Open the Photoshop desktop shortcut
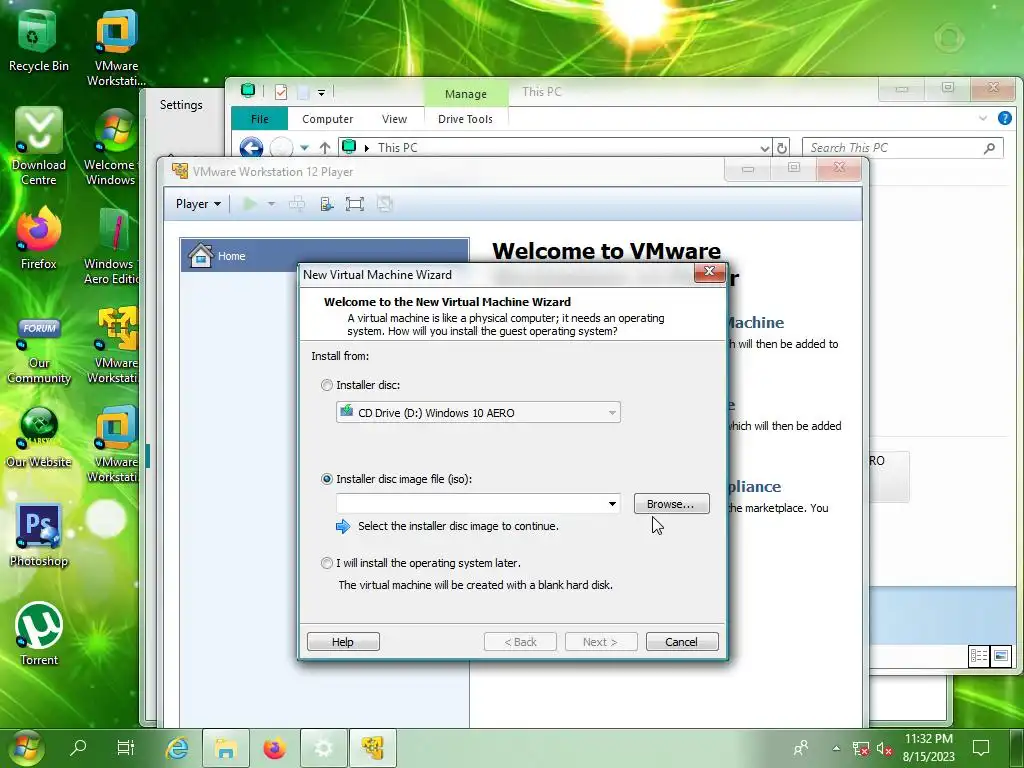 [x=39, y=536]
